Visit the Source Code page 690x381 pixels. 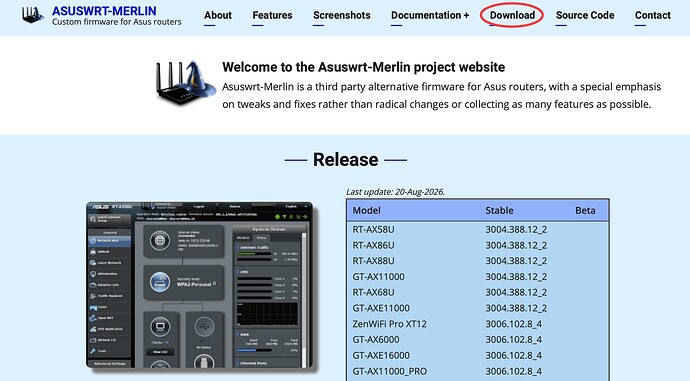(585, 15)
